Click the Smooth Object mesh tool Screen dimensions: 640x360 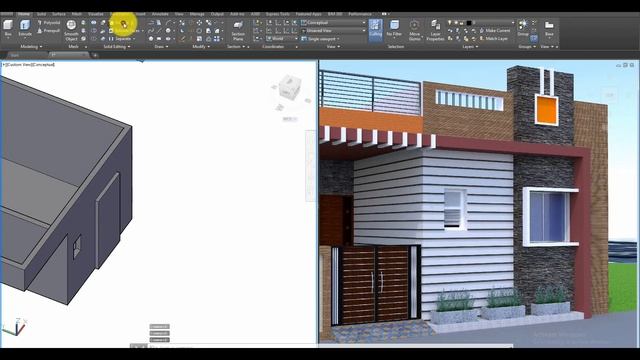tap(71, 31)
